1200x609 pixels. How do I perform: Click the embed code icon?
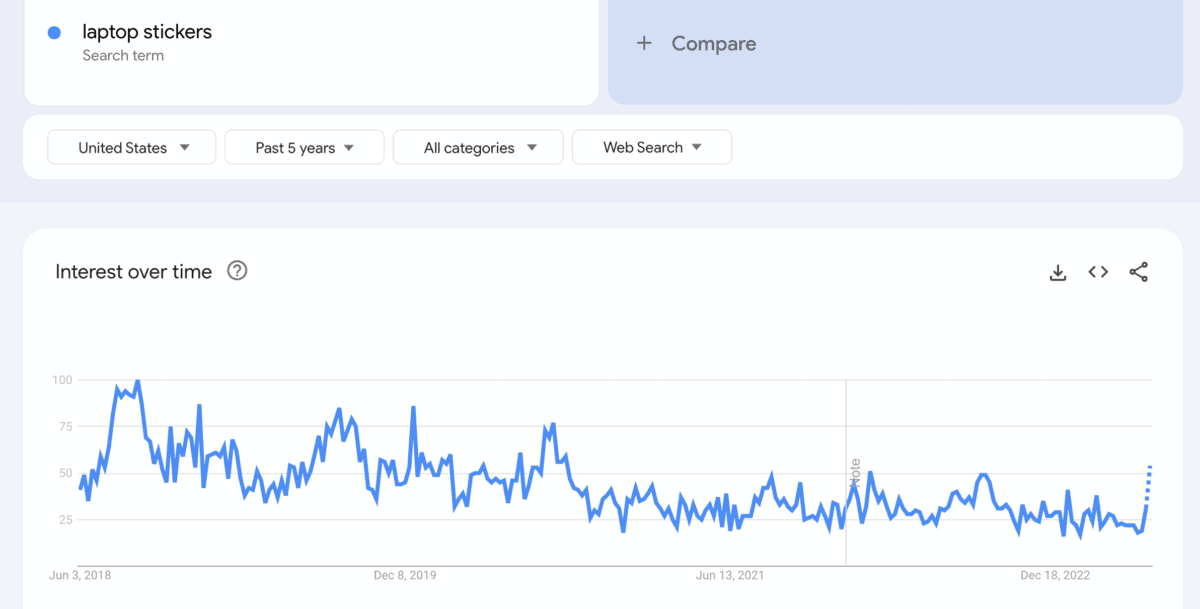pos(1098,272)
